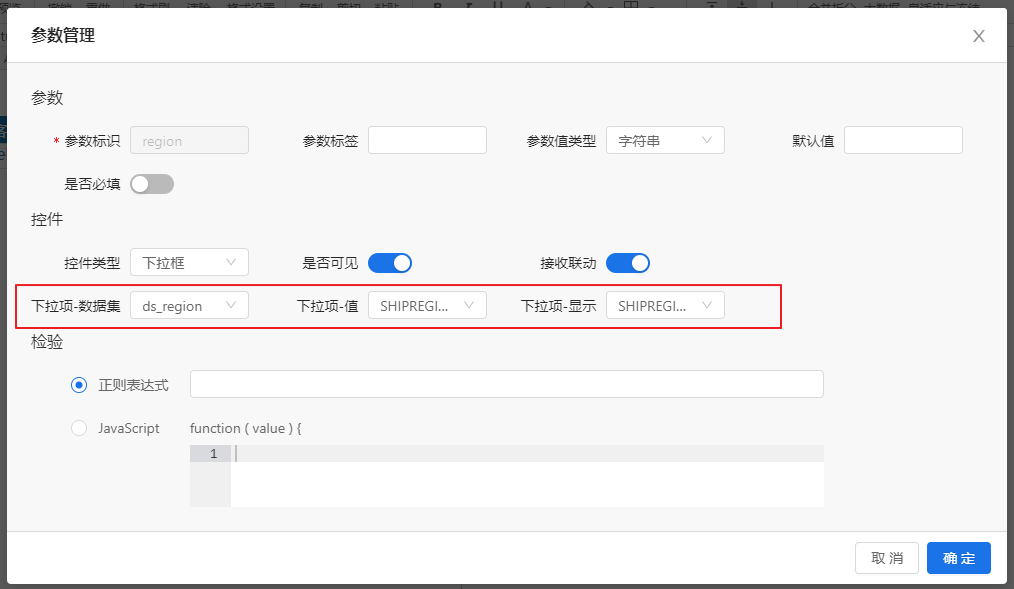
Task: Click the 确定 button
Action: (958, 558)
